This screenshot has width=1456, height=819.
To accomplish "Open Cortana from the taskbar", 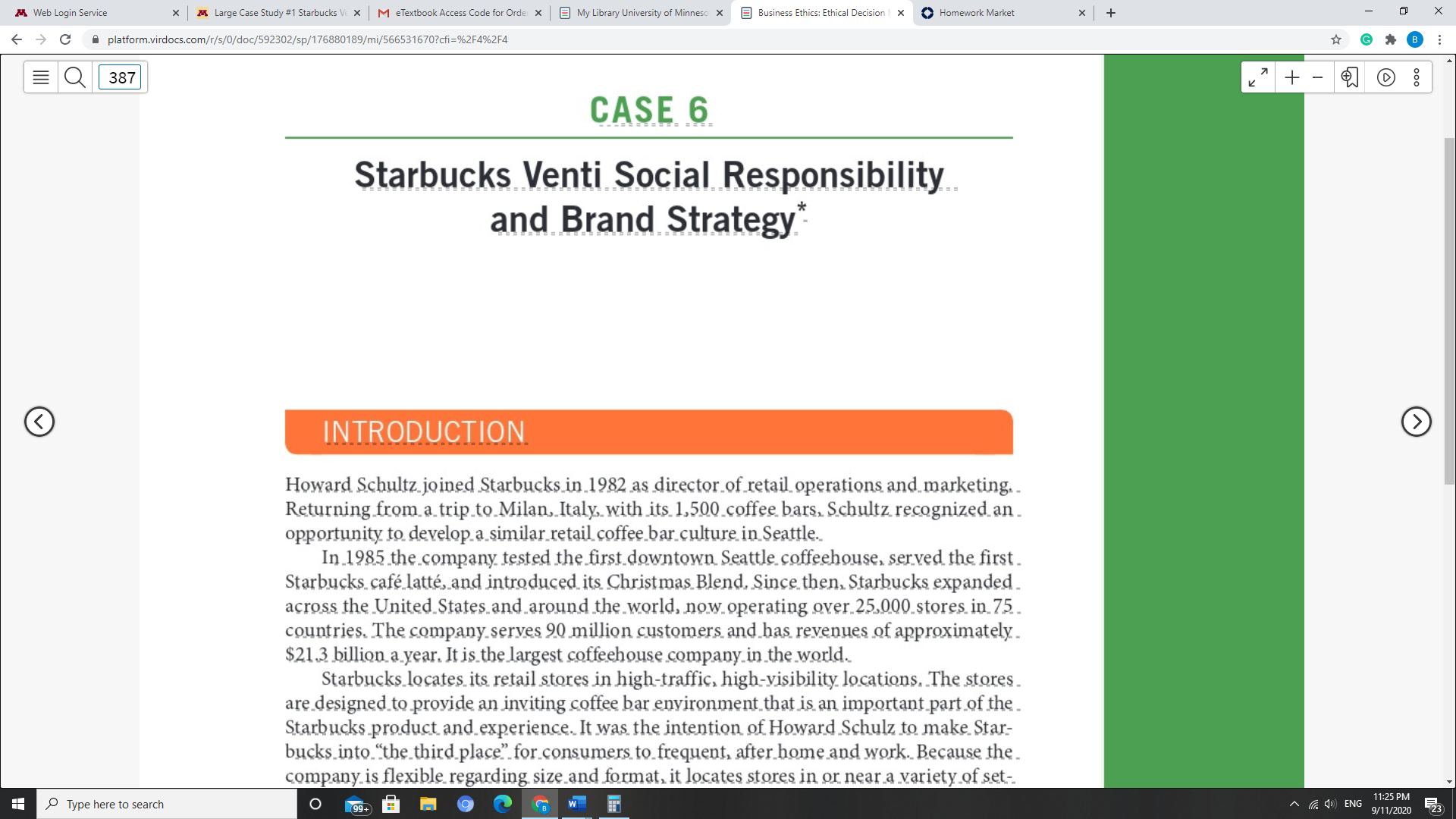I will (x=315, y=804).
